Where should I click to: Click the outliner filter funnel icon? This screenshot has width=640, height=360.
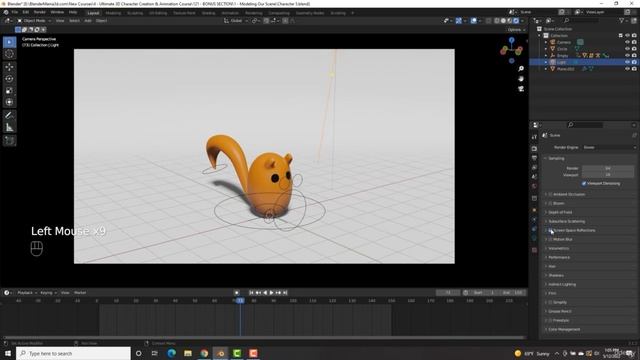(621, 20)
